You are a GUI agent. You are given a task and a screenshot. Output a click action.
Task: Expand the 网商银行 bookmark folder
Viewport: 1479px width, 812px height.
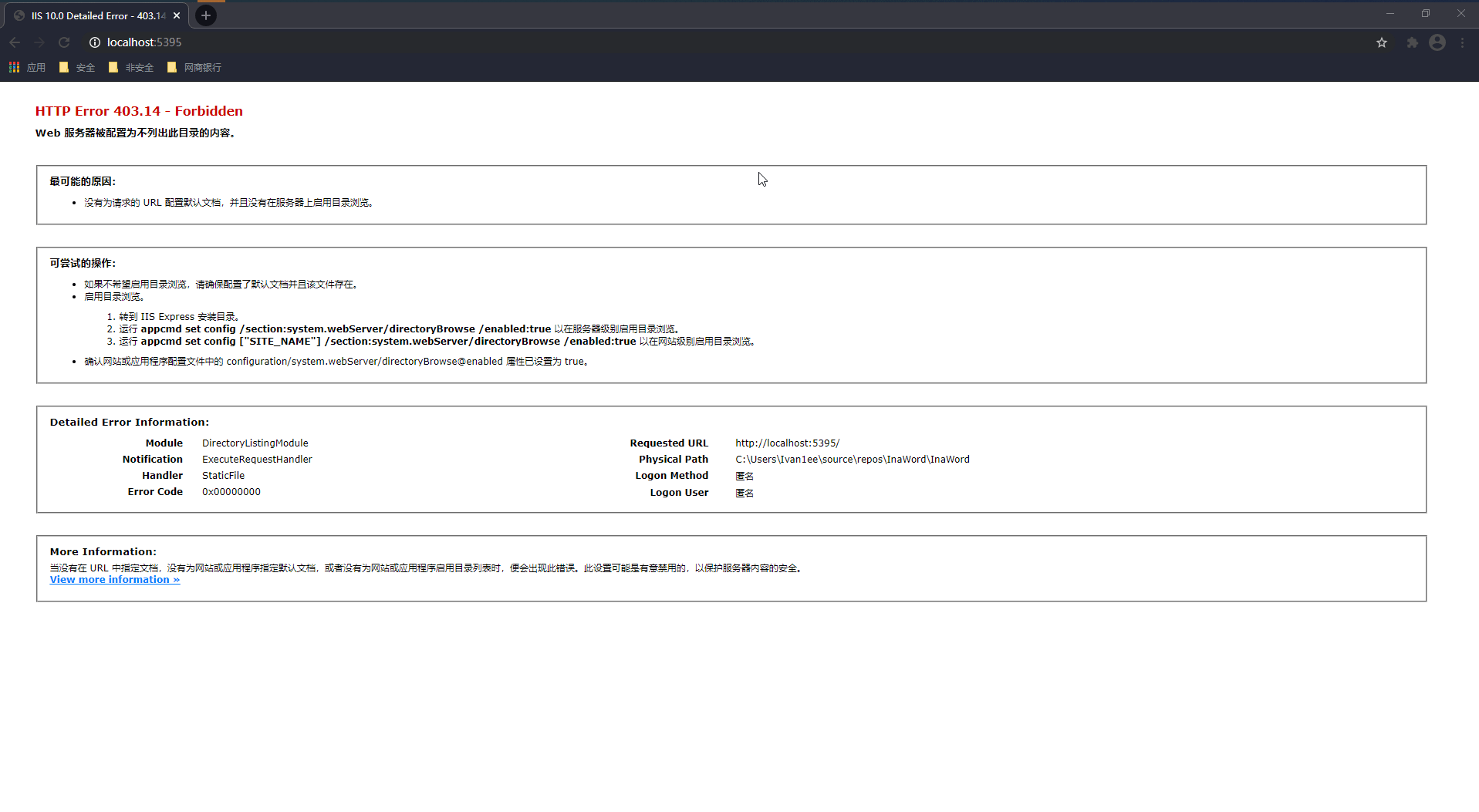pyautogui.click(x=194, y=68)
